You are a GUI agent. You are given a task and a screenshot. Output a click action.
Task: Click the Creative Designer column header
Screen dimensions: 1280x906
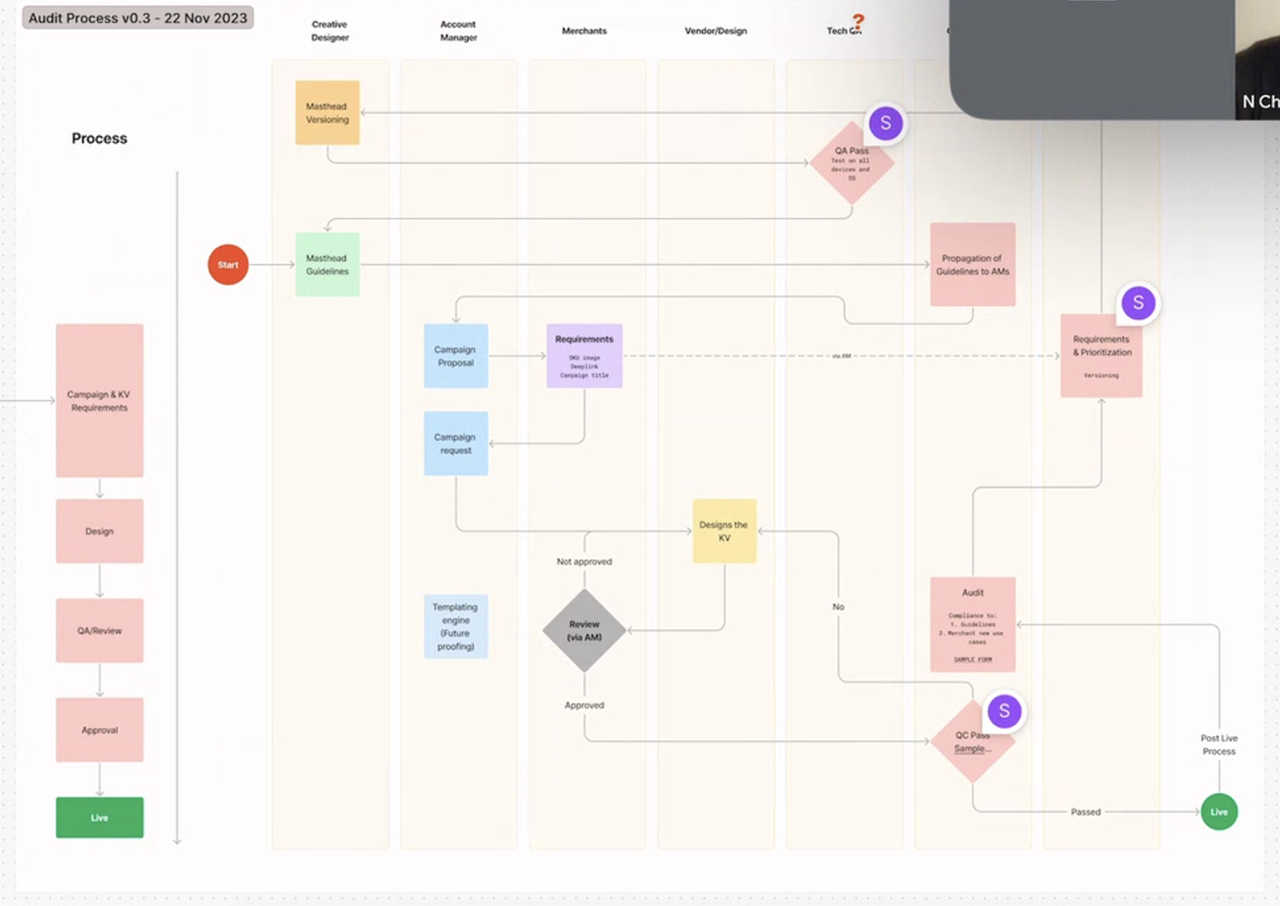pos(329,31)
